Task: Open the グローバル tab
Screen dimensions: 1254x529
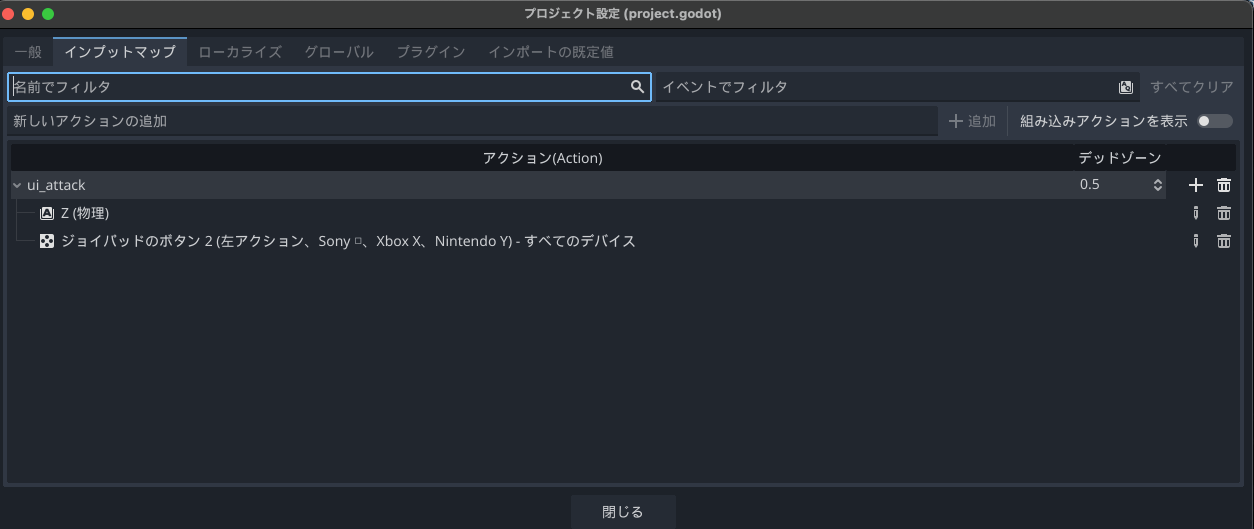Action: (339, 52)
